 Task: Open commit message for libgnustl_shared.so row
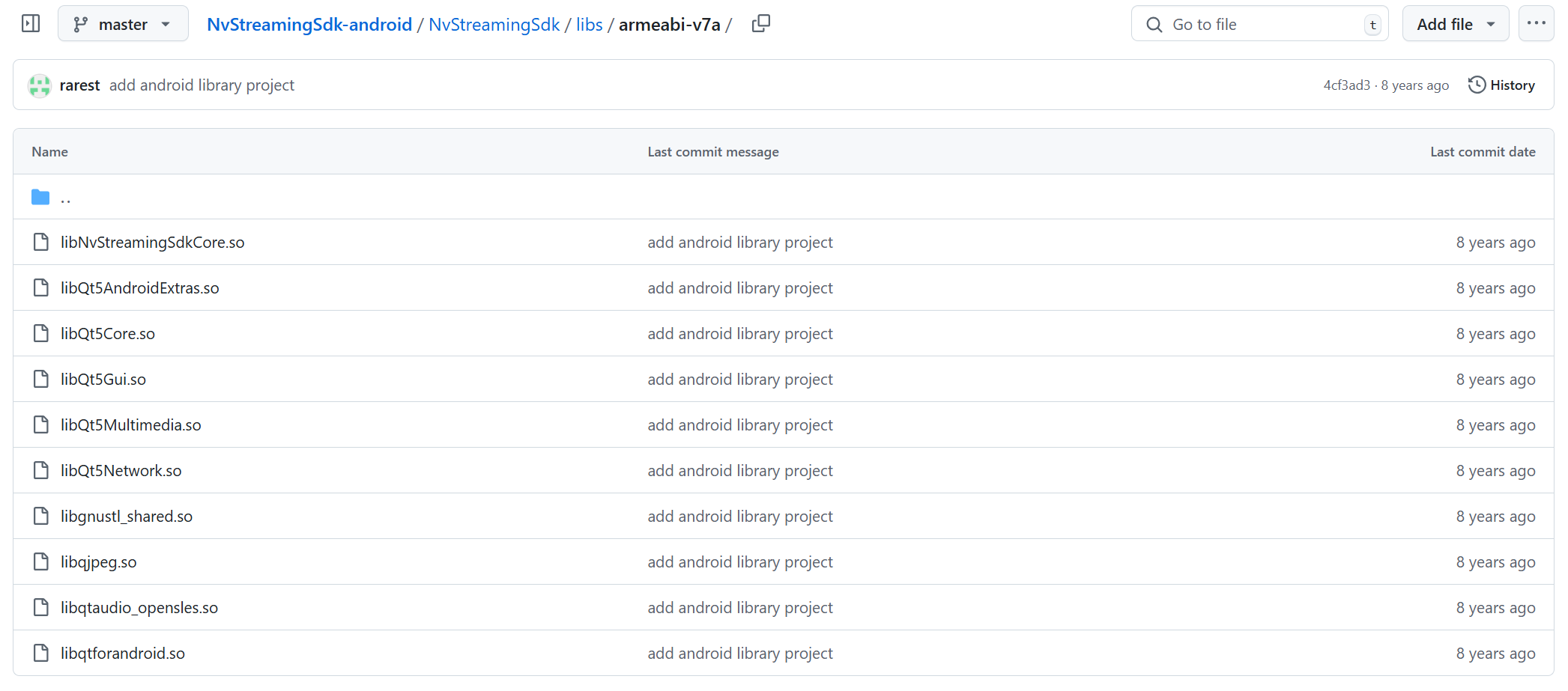(x=740, y=517)
